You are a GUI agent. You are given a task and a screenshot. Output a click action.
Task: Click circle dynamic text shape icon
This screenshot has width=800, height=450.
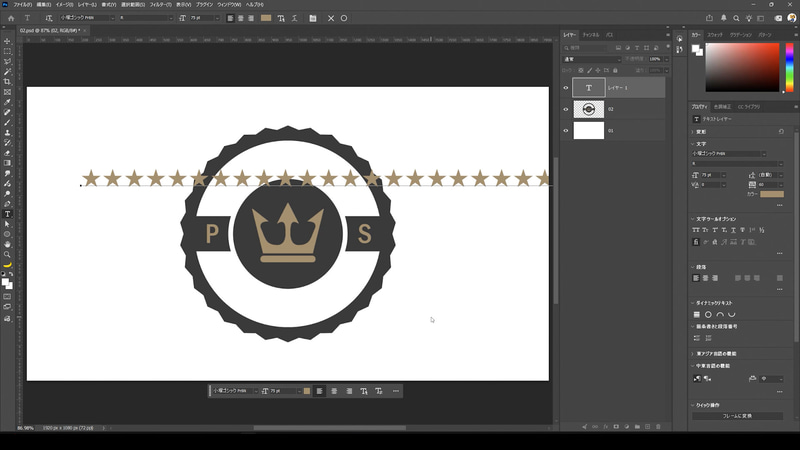(708, 314)
